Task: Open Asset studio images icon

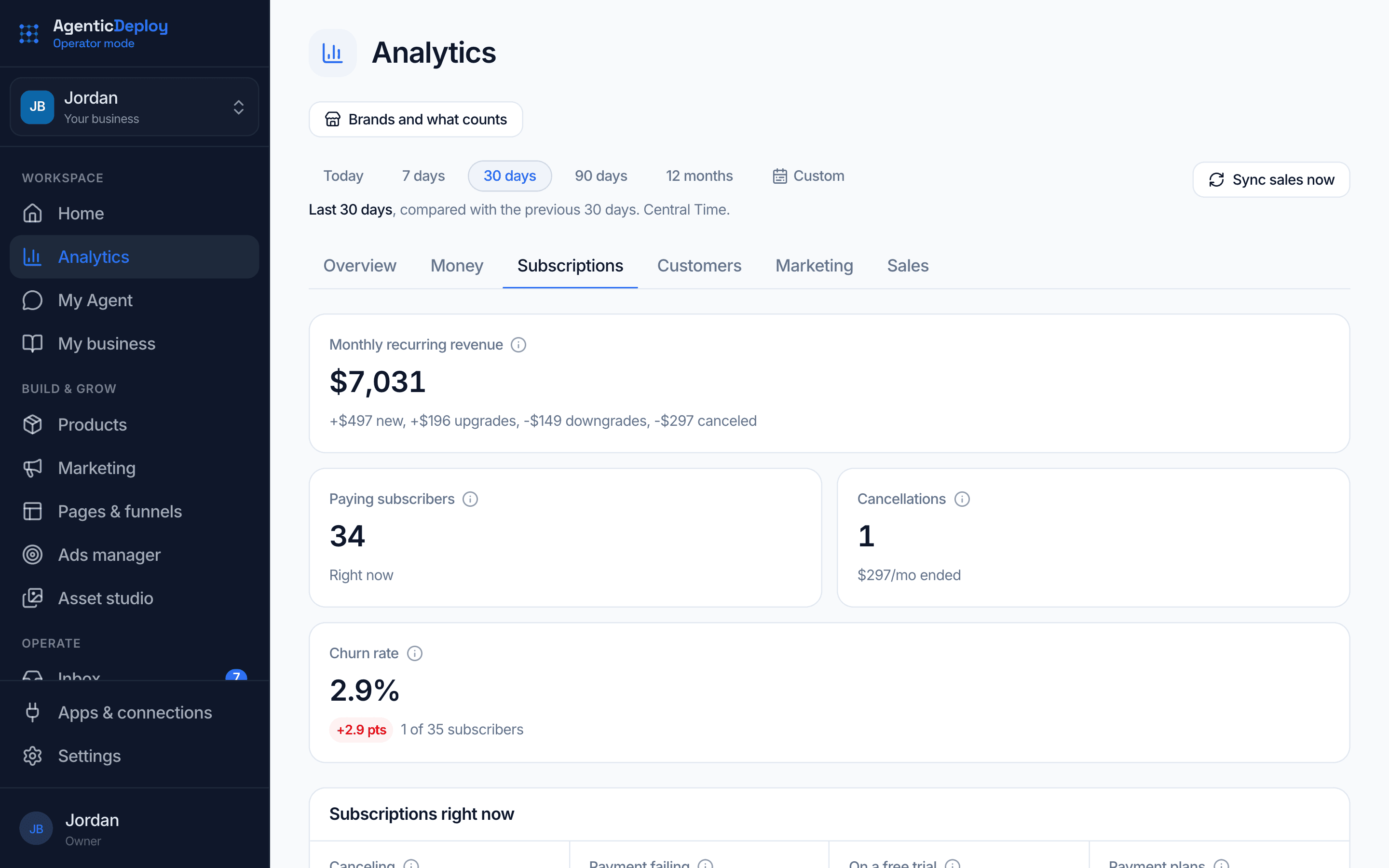Action: tap(32, 598)
